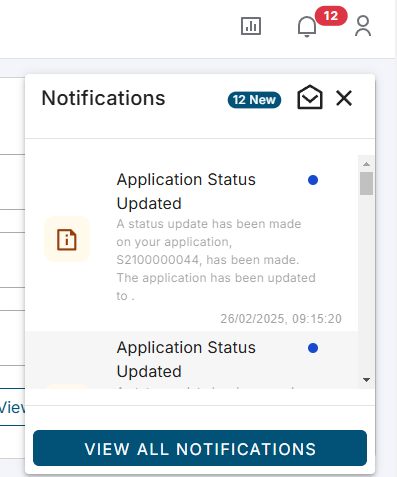Open the user profile icon
Image resolution: width=397 pixels, height=477 pixels.
tap(363, 26)
